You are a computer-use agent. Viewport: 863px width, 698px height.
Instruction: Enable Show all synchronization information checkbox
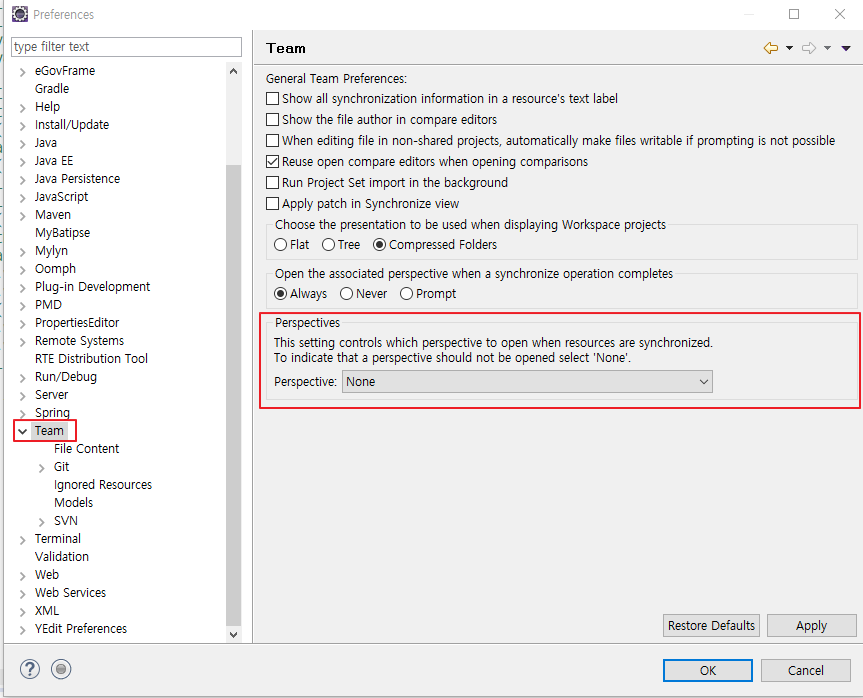click(272, 99)
